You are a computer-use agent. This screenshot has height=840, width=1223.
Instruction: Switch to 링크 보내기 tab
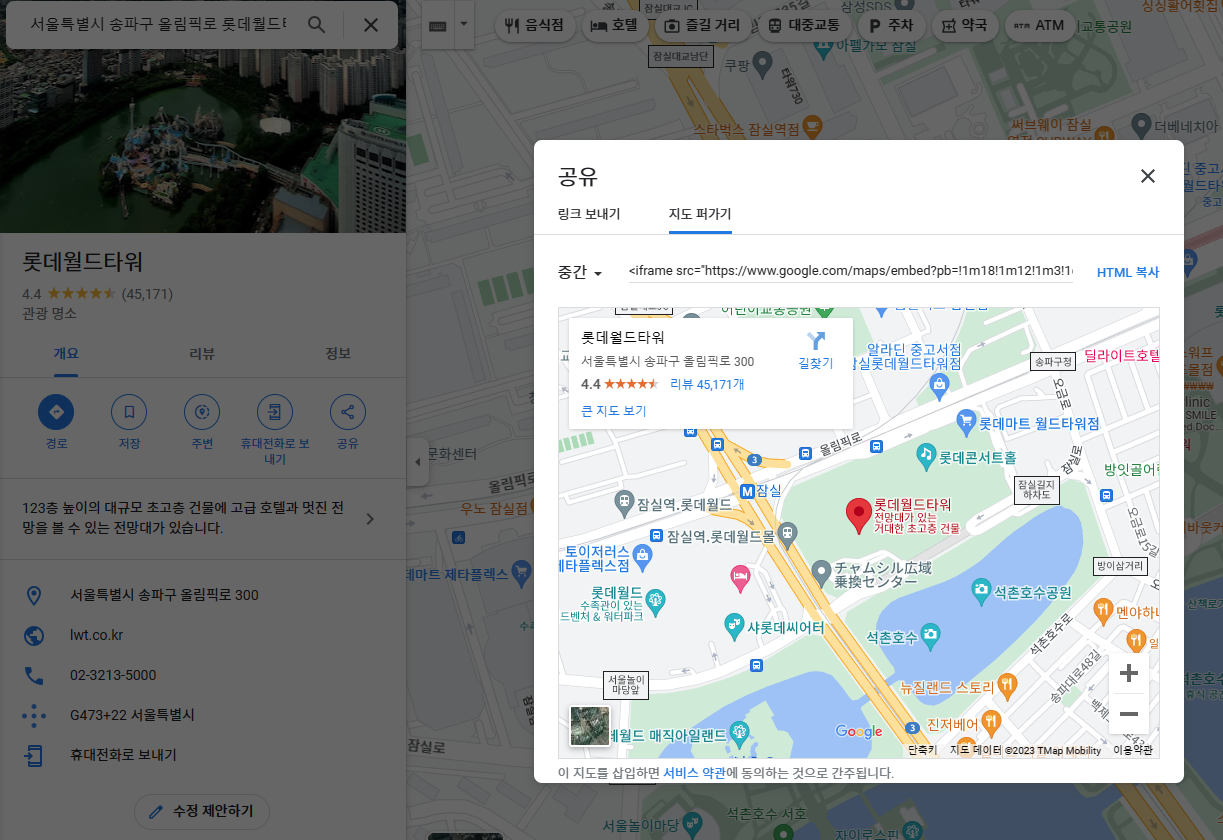589,214
